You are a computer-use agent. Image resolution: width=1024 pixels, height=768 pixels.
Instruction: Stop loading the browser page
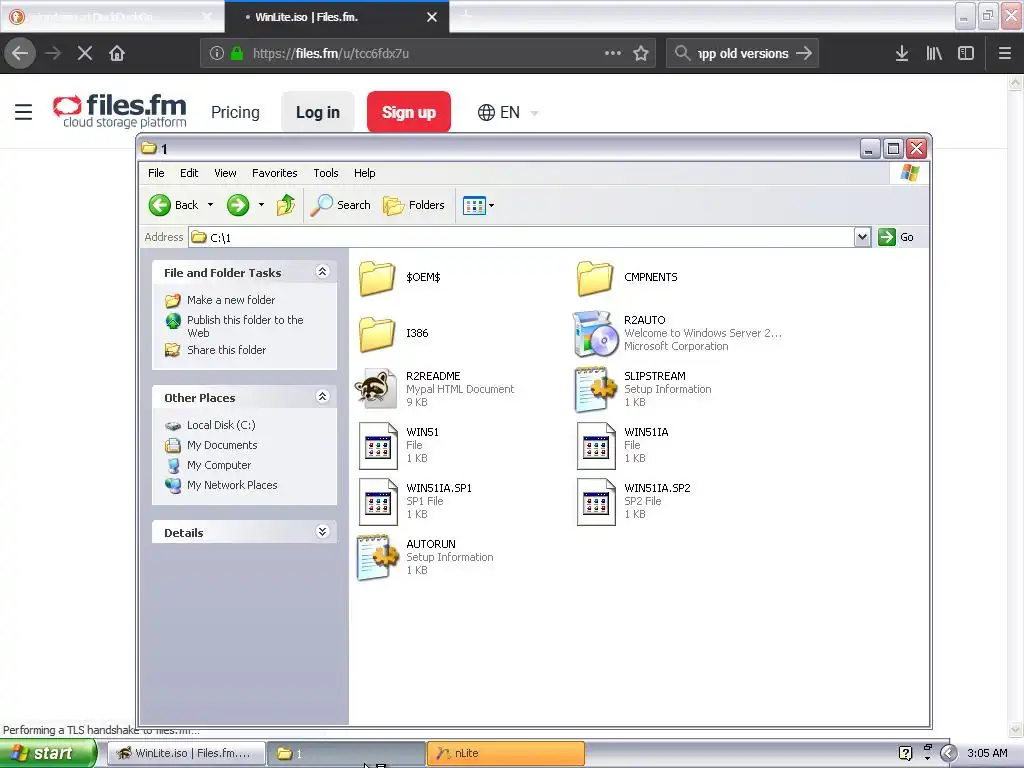(85, 54)
